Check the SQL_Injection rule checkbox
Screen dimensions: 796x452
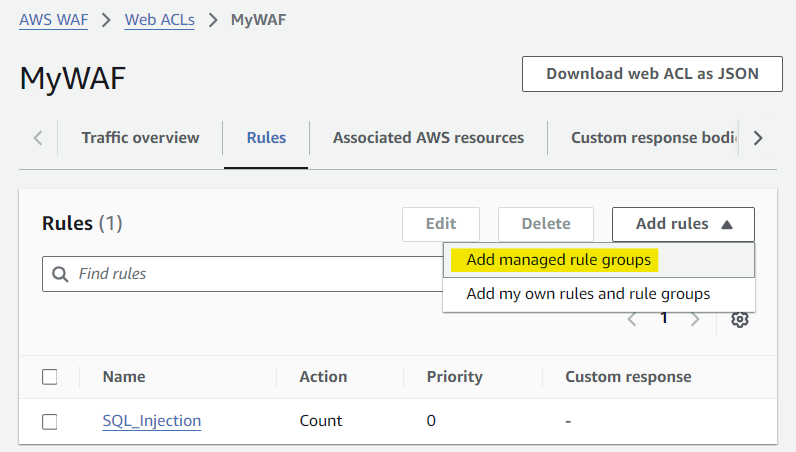[50, 421]
